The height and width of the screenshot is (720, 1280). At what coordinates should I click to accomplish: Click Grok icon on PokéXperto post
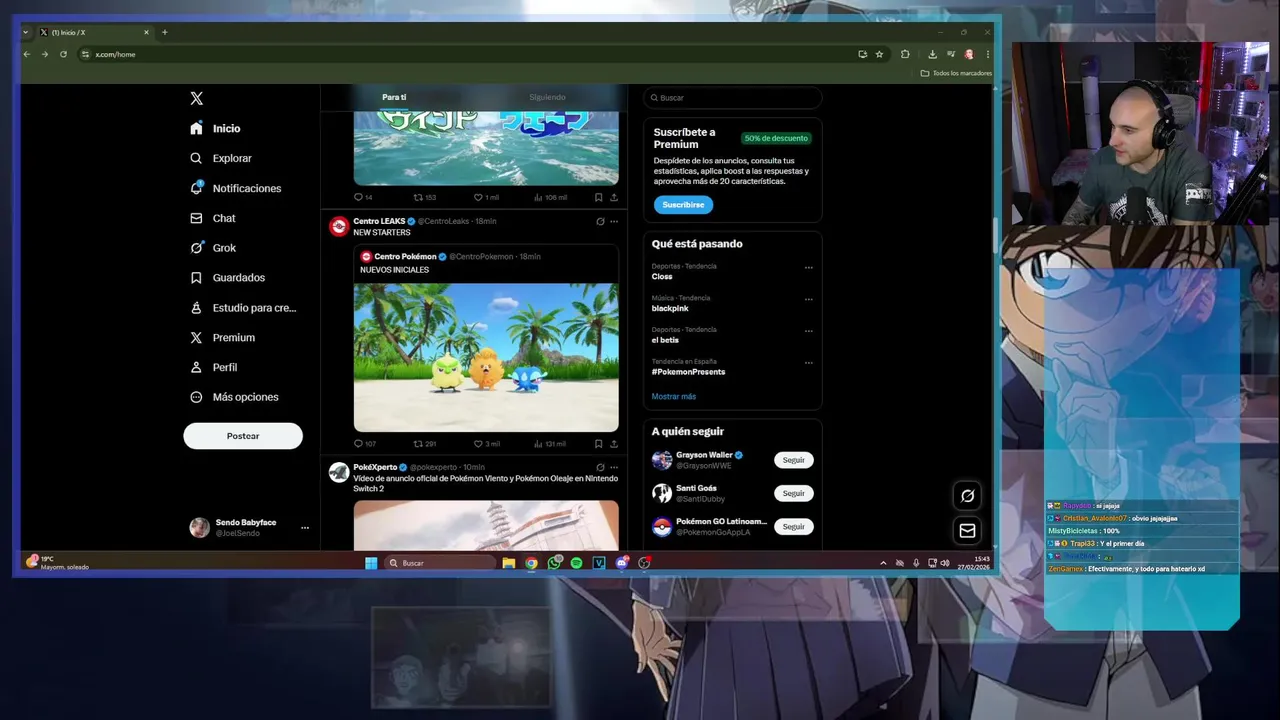[600, 467]
